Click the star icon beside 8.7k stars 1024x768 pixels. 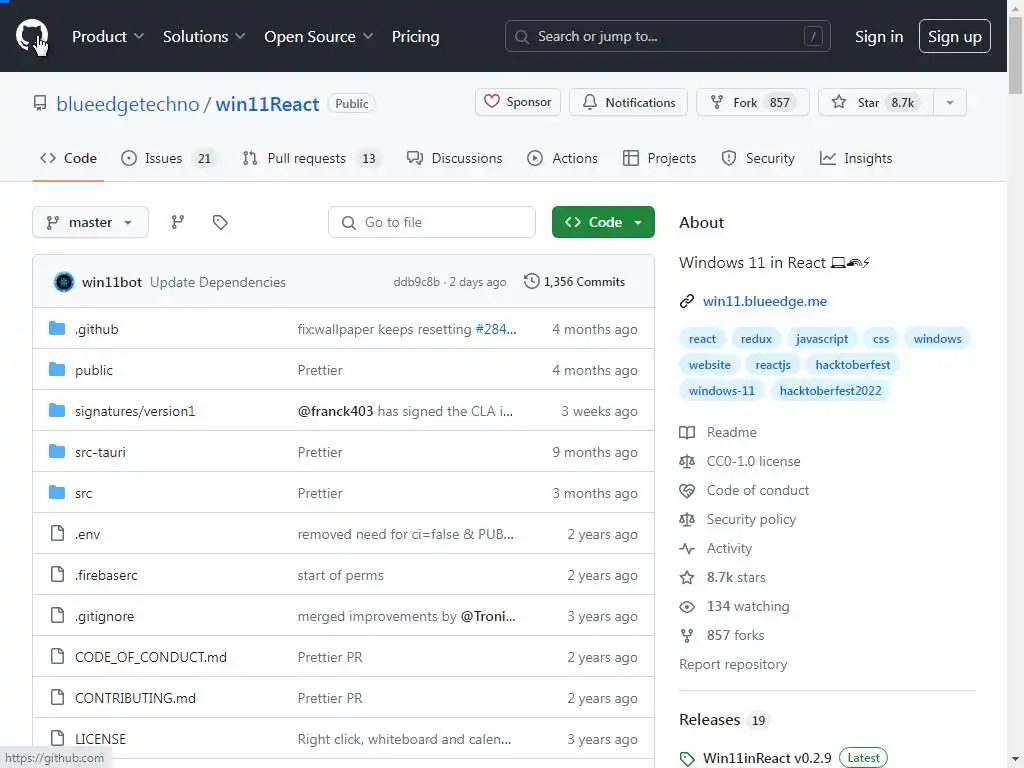(687, 577)
